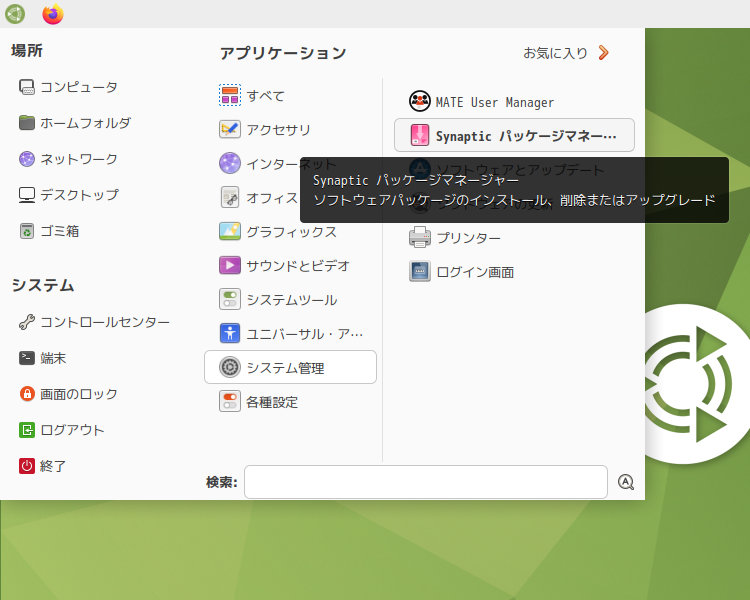This screenshot has height=600, width=750.
Task: Click the ゴミ箱 text label
Action: click(60, 232)
